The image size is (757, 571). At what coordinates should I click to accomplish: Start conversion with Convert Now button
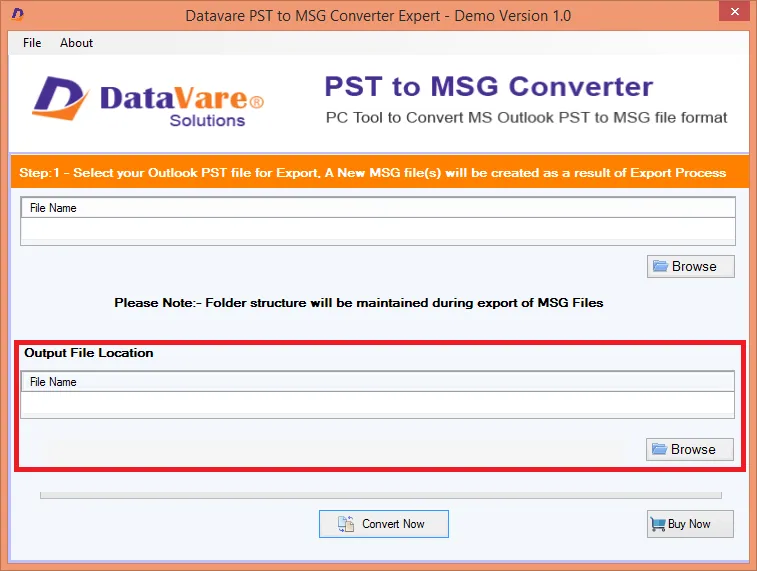(x=383, y=524)
